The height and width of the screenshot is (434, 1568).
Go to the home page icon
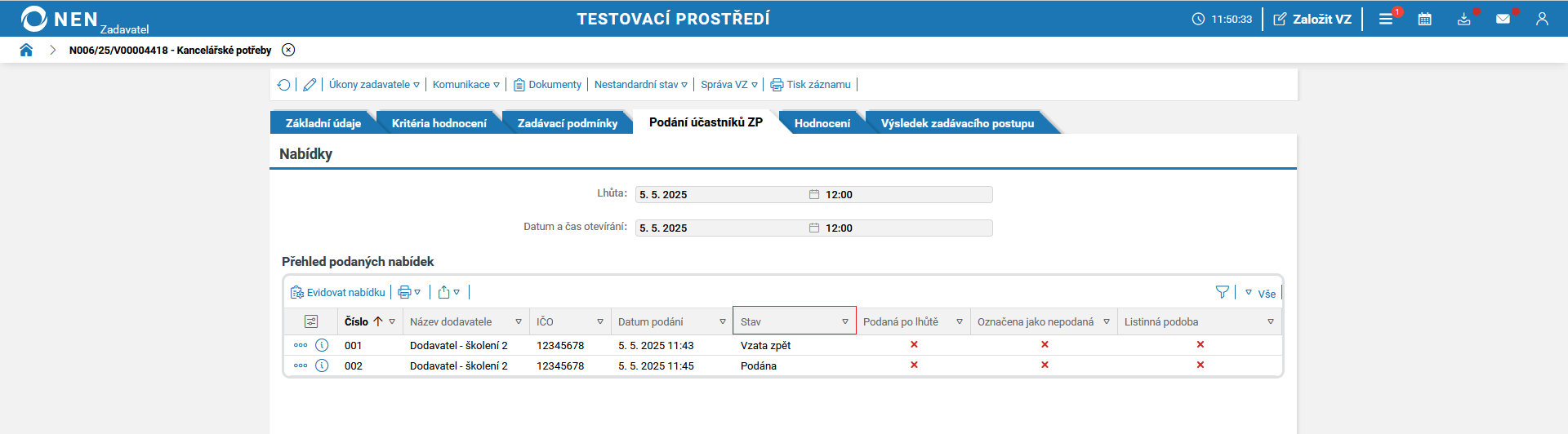click(26, 50)
